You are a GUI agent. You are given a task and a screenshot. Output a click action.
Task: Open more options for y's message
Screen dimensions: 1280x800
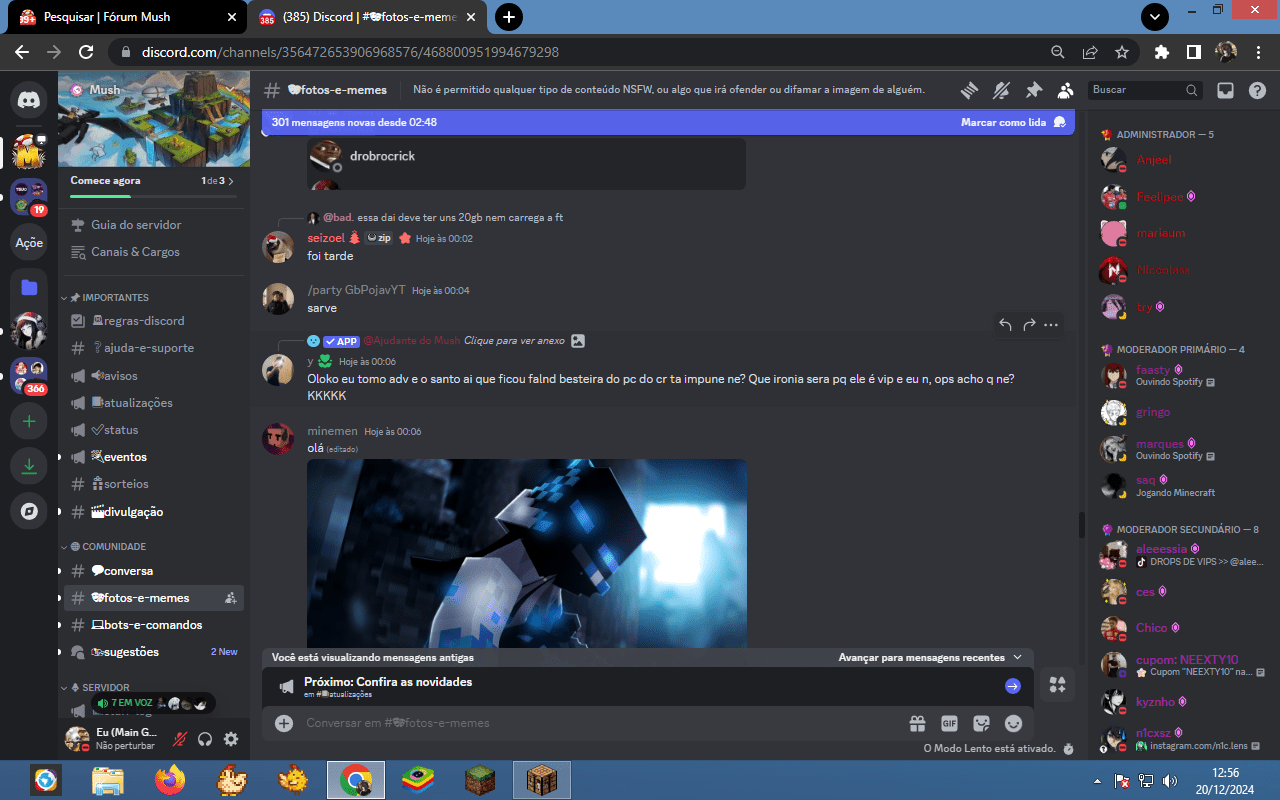coord(1051,324)
